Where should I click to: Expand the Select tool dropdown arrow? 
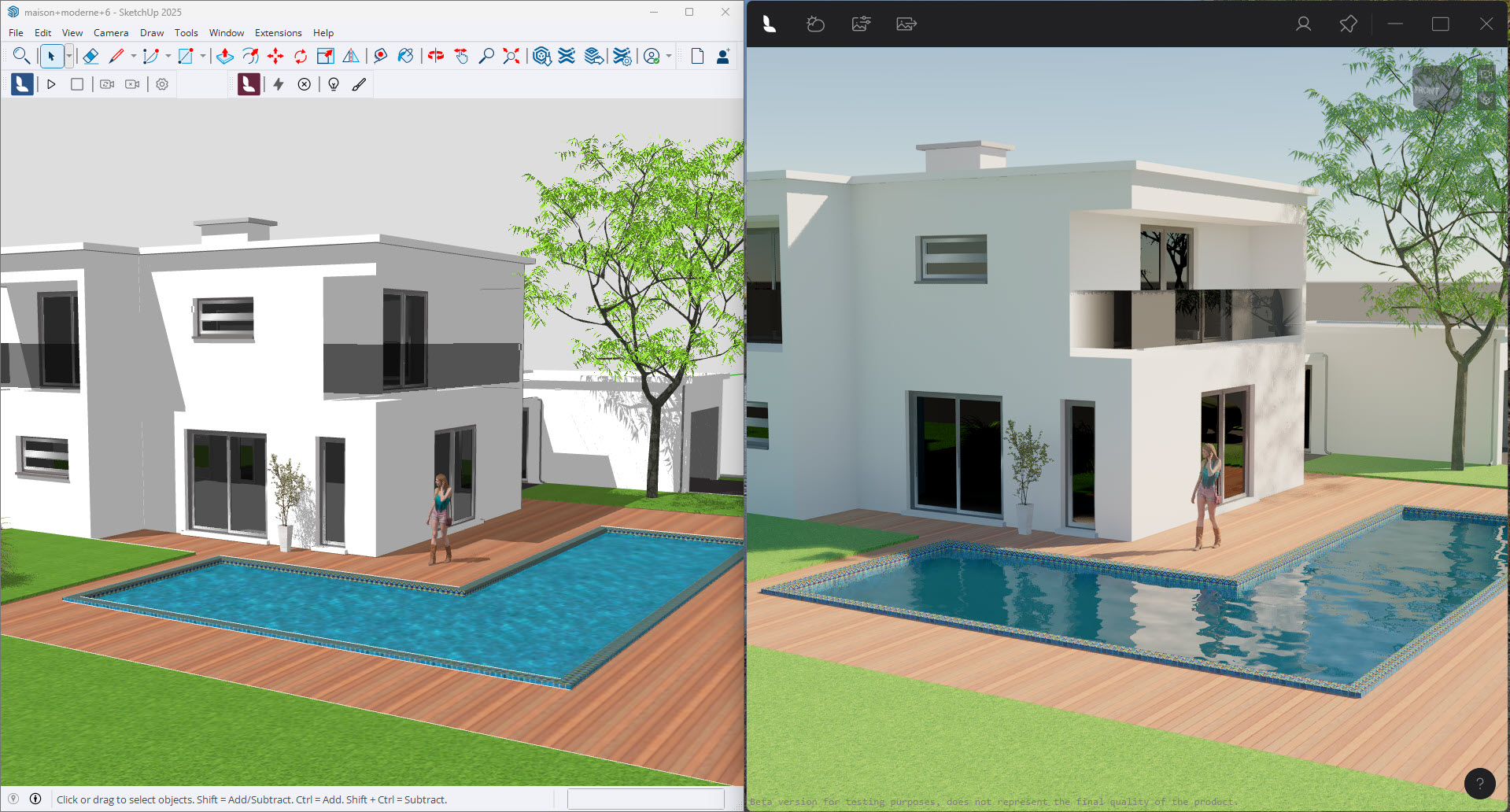(69, 56)
